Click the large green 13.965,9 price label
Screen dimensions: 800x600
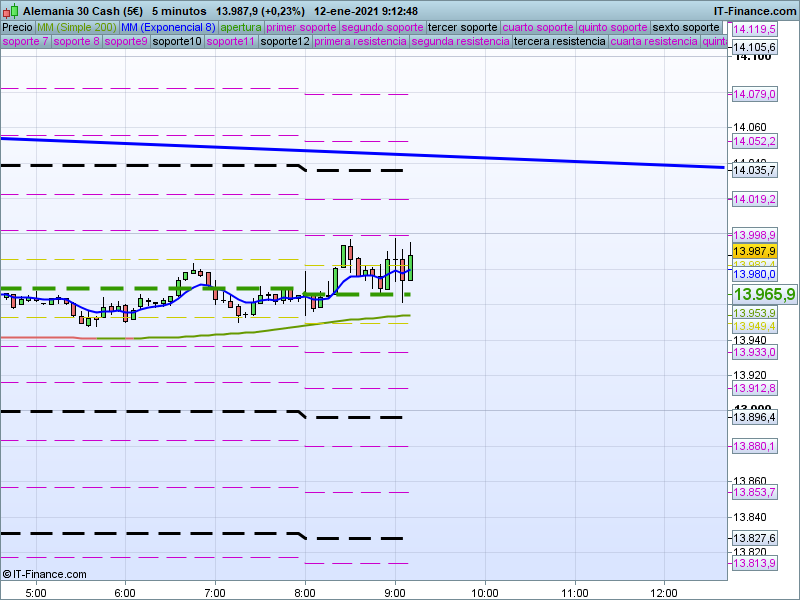pos(764,294)
